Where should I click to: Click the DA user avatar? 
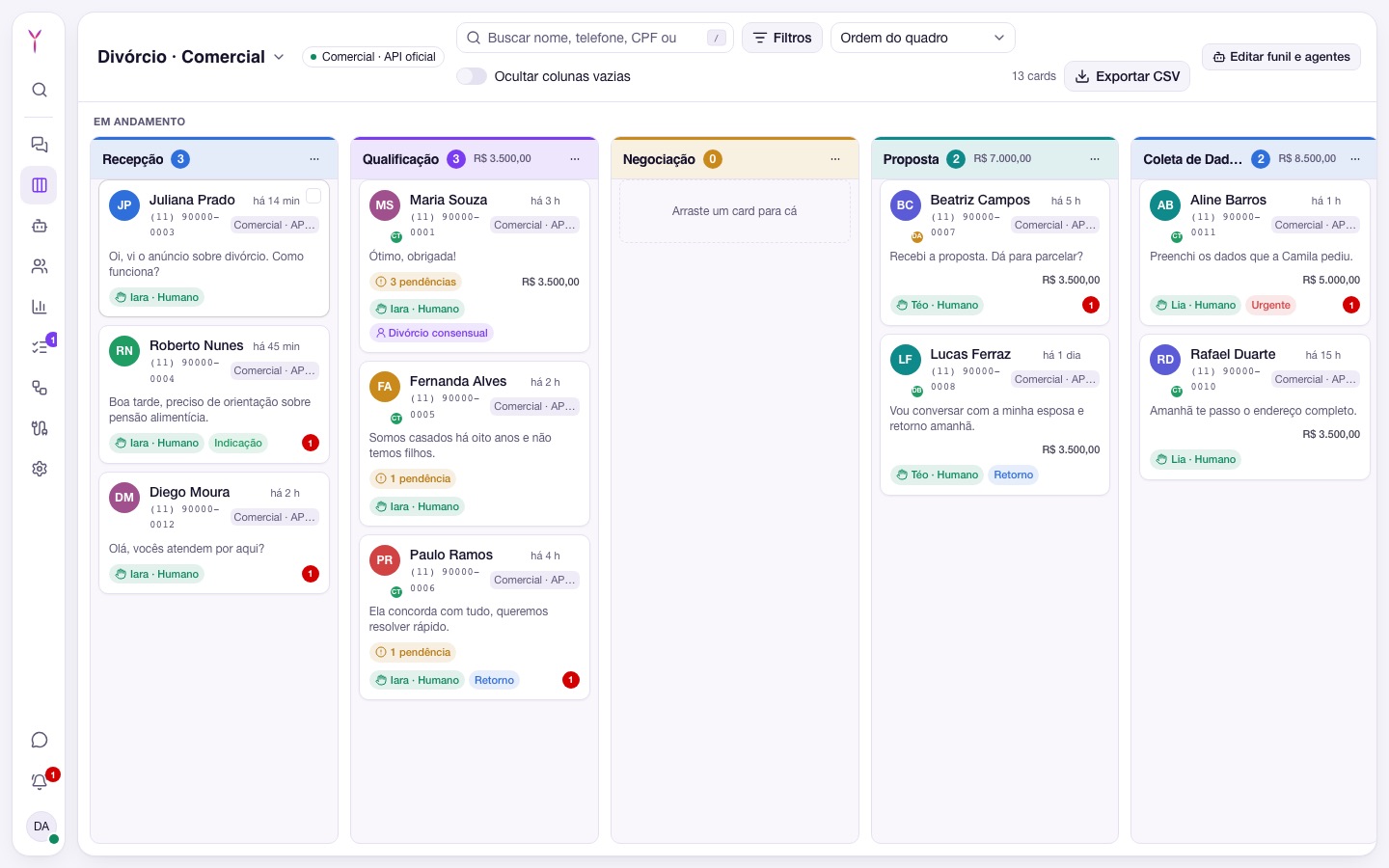[x=41, y=827]
